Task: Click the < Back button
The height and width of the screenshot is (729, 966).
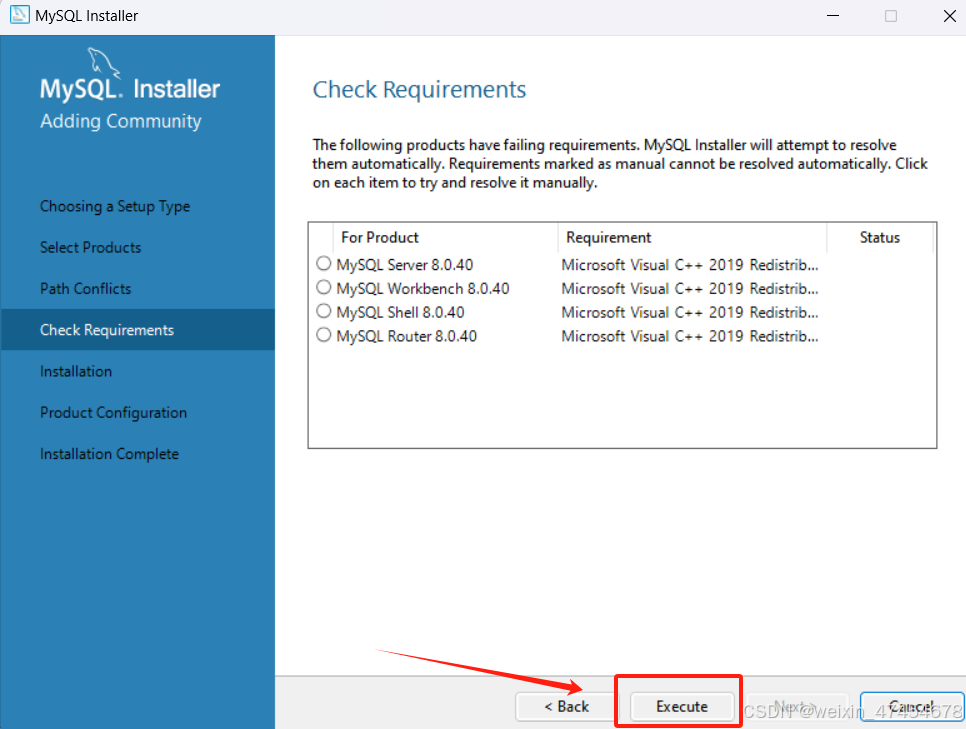Action: [x=566, y=706]
